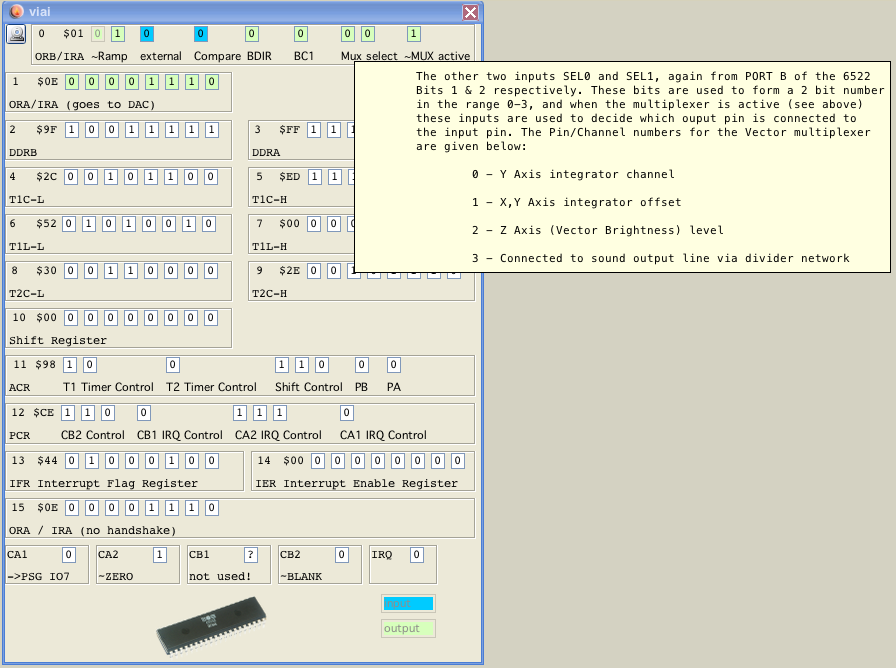Toggle the BDIR bit value
896x668 pixels.
point(252,34)
